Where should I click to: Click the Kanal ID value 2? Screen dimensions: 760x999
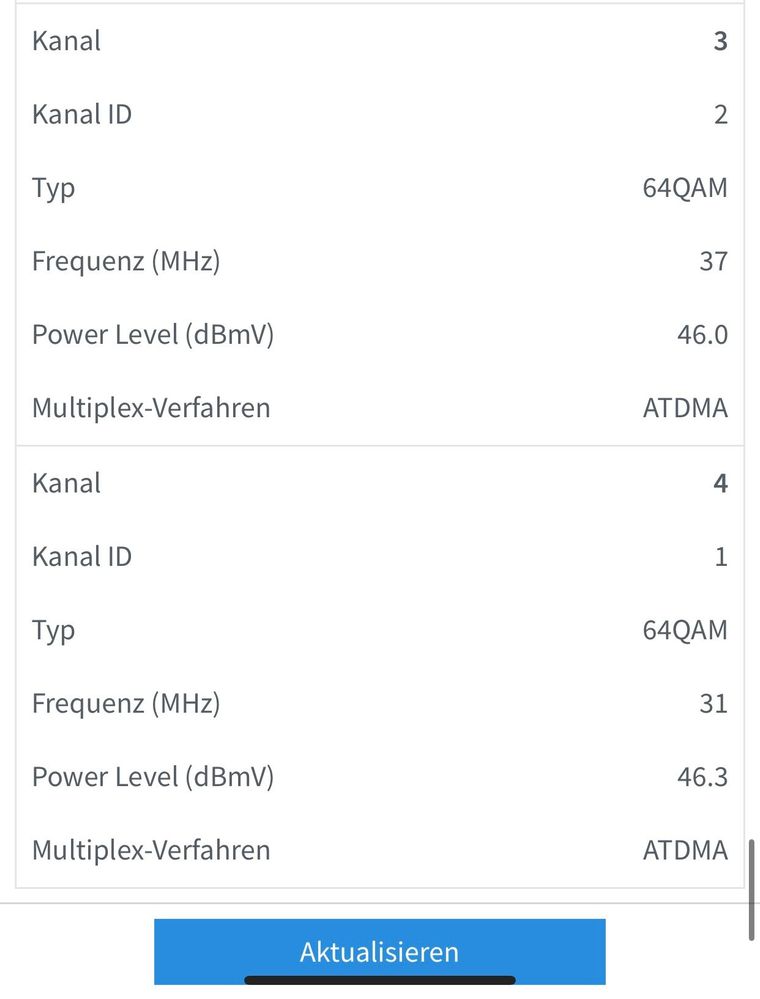[720, 115]
